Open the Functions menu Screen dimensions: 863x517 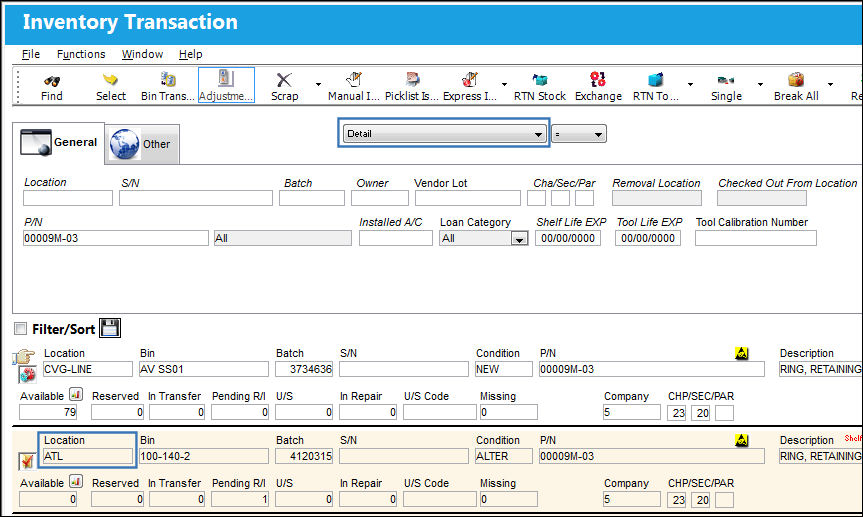[81, 54]
